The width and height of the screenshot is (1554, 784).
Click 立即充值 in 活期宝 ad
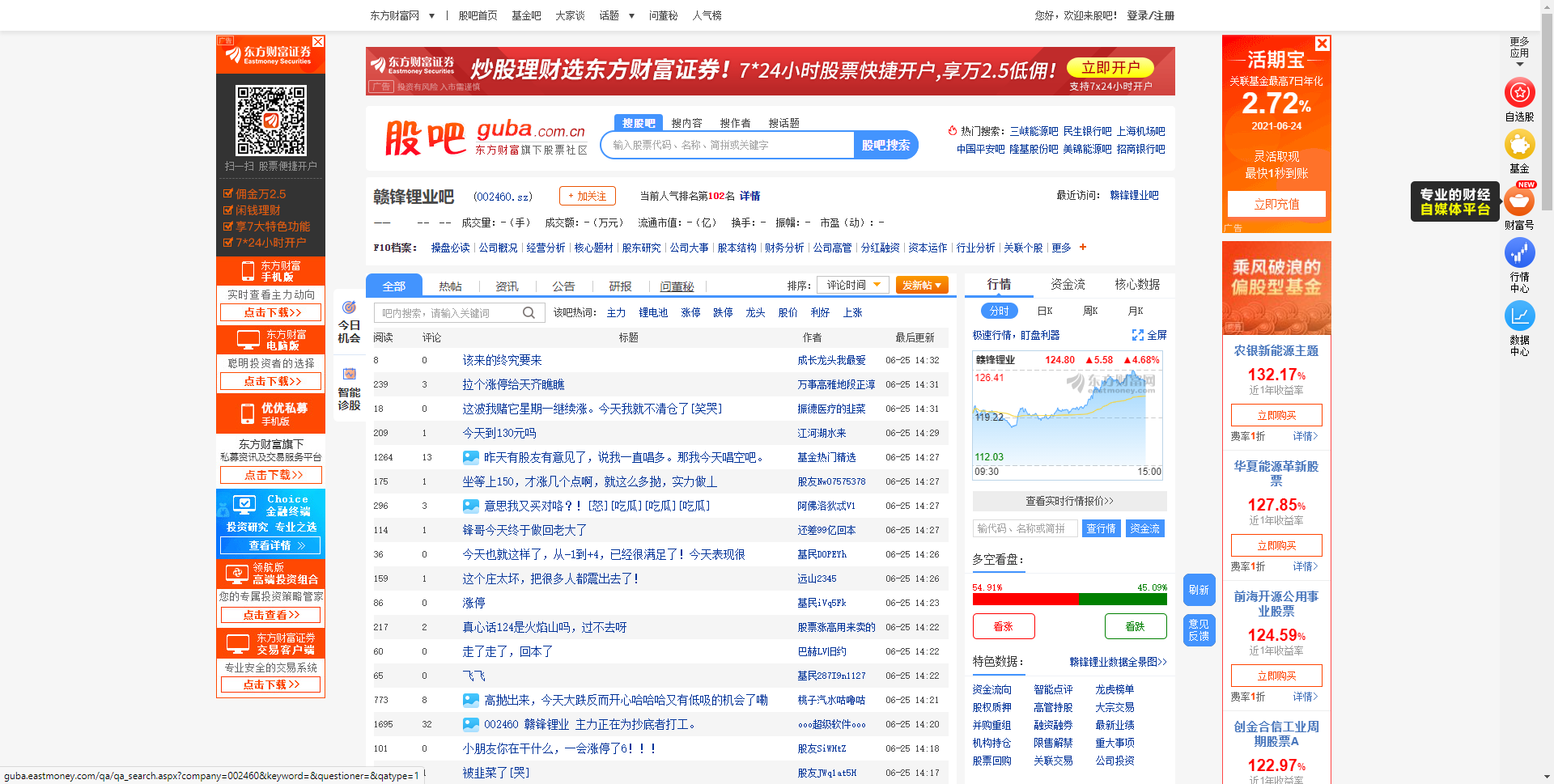tap(1276, 204)
